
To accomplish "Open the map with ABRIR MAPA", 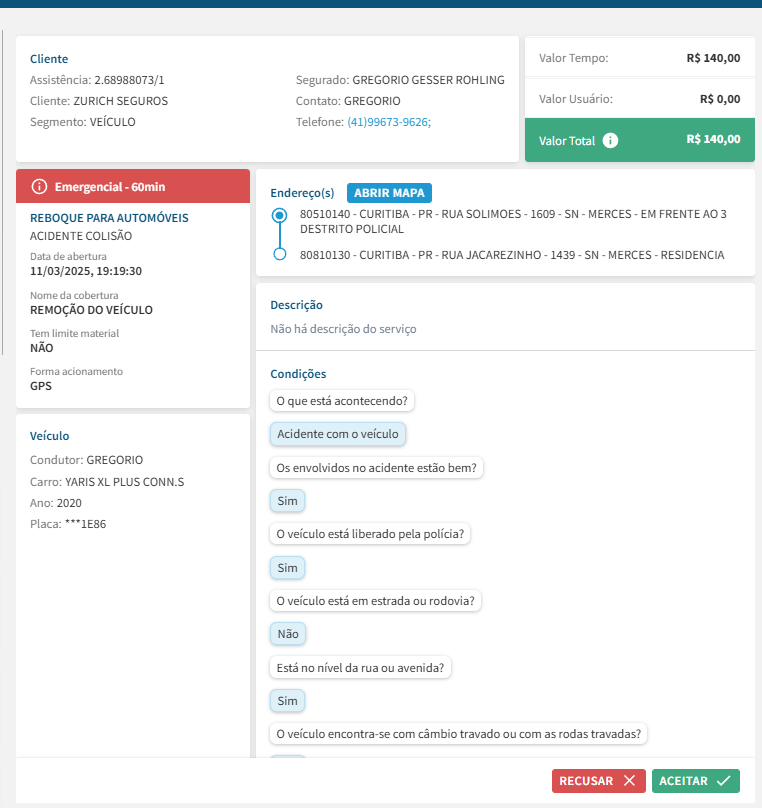I will 389,193.
